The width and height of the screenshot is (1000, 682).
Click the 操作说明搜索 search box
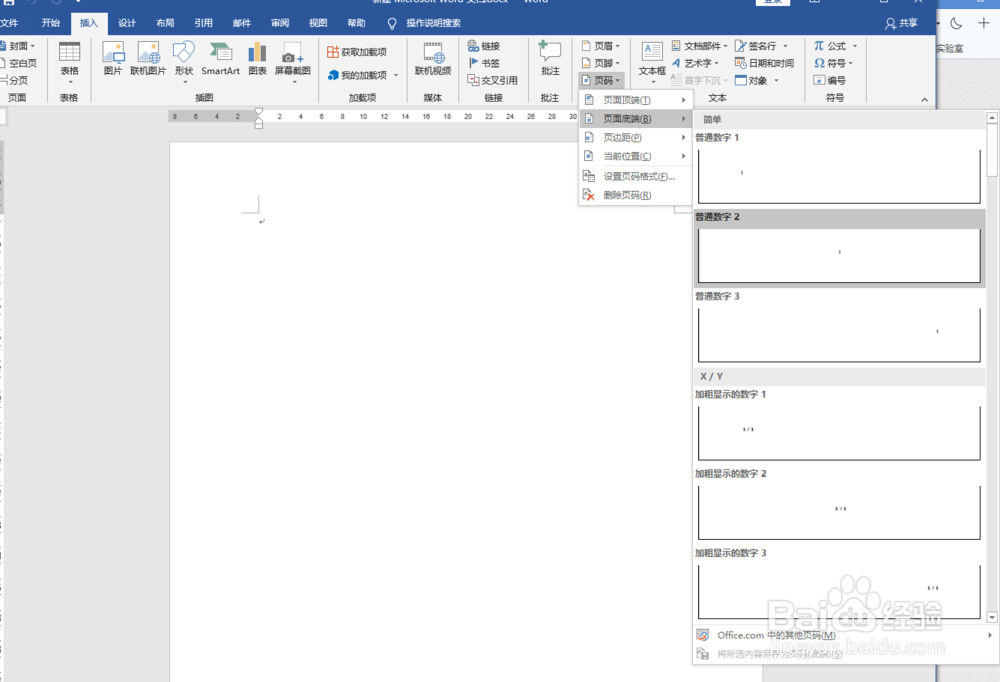(424, 23)
